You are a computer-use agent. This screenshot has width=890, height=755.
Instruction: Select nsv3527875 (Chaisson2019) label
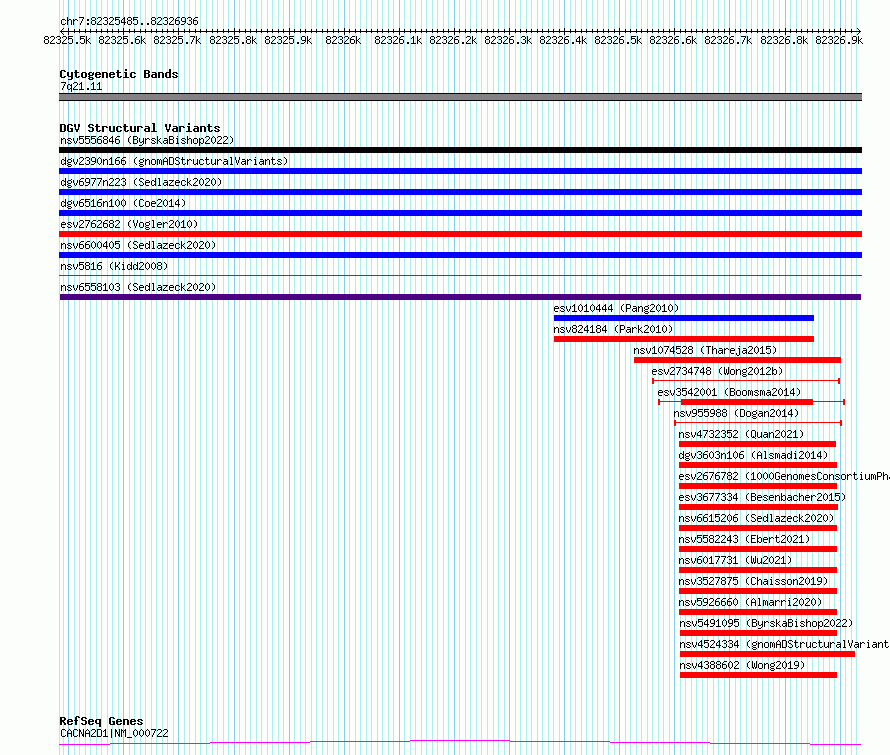click(x=753, y=581)
